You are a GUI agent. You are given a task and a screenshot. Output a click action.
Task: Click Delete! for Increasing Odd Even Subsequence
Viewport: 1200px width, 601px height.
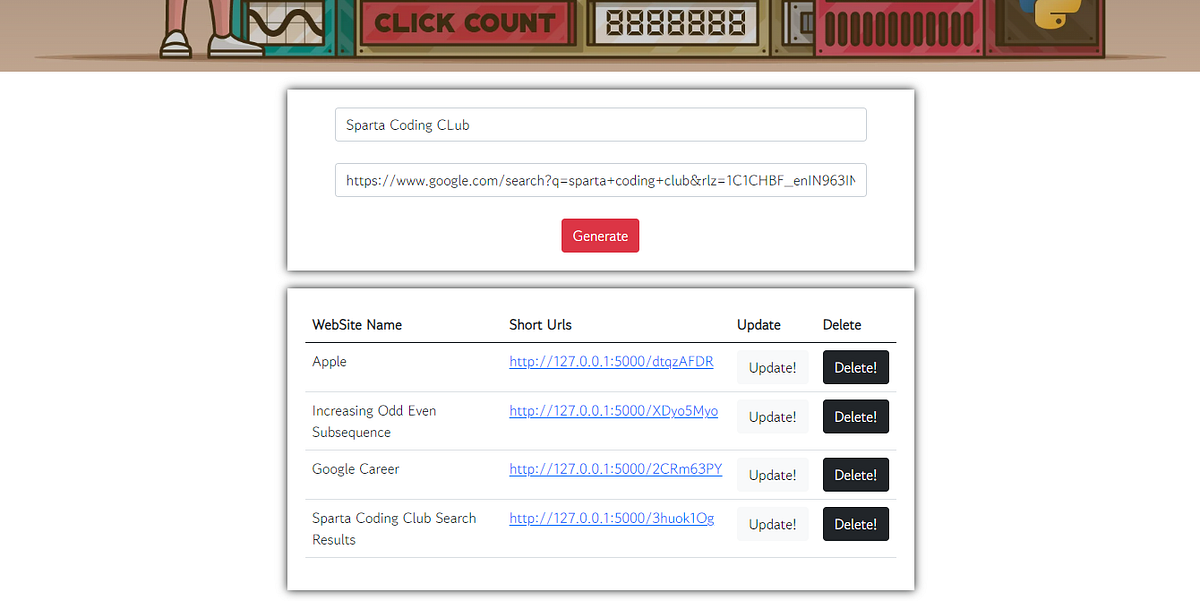[x=855, y=416]
